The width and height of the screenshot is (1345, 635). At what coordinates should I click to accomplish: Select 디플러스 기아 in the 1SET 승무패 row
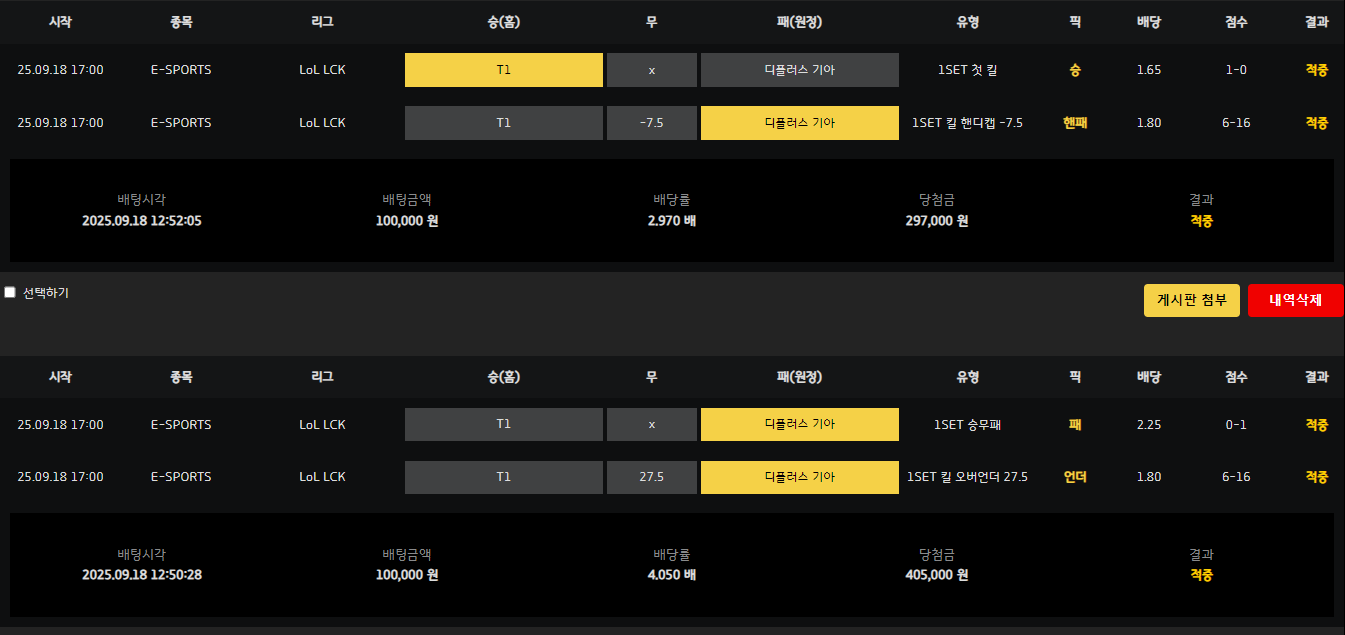(799, 424)
